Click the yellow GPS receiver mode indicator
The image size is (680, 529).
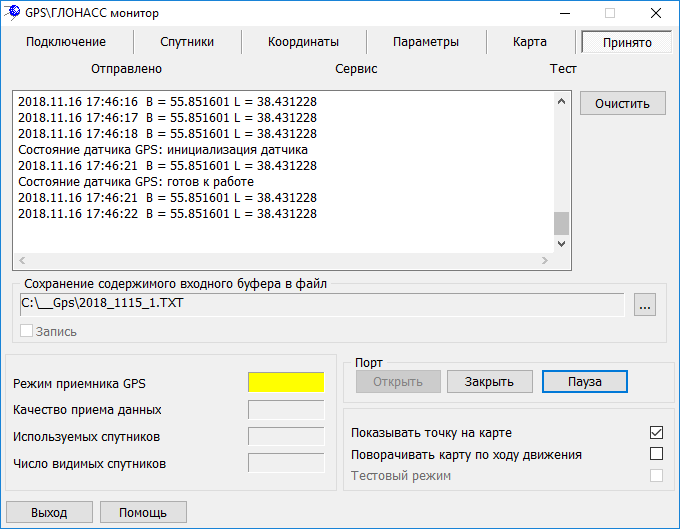point(286,382)
